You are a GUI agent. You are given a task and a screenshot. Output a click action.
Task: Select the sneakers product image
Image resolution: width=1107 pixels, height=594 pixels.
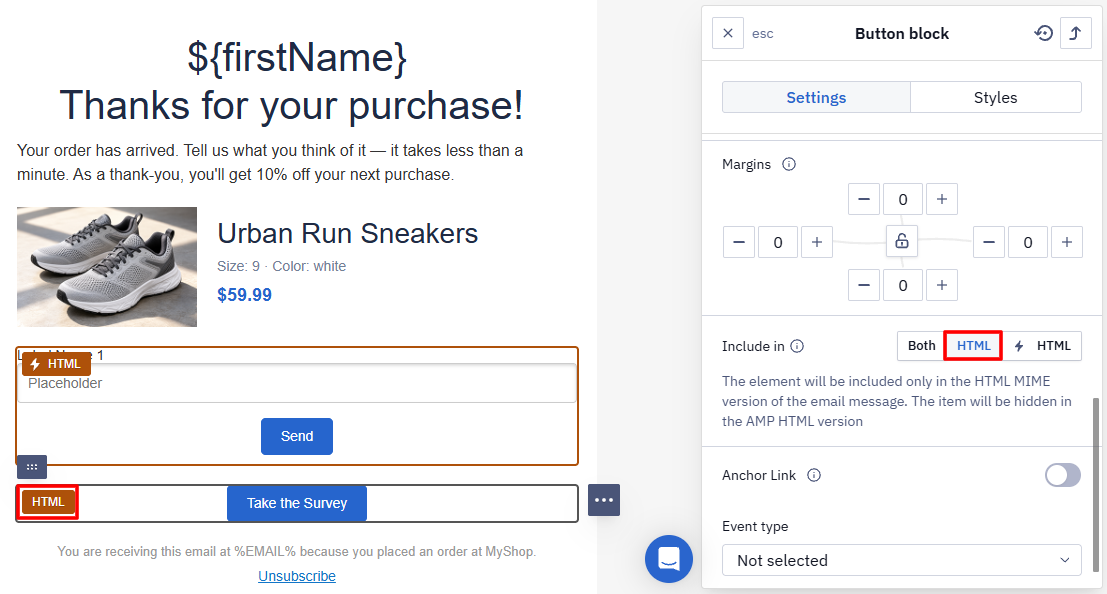[x=107, y=267]
